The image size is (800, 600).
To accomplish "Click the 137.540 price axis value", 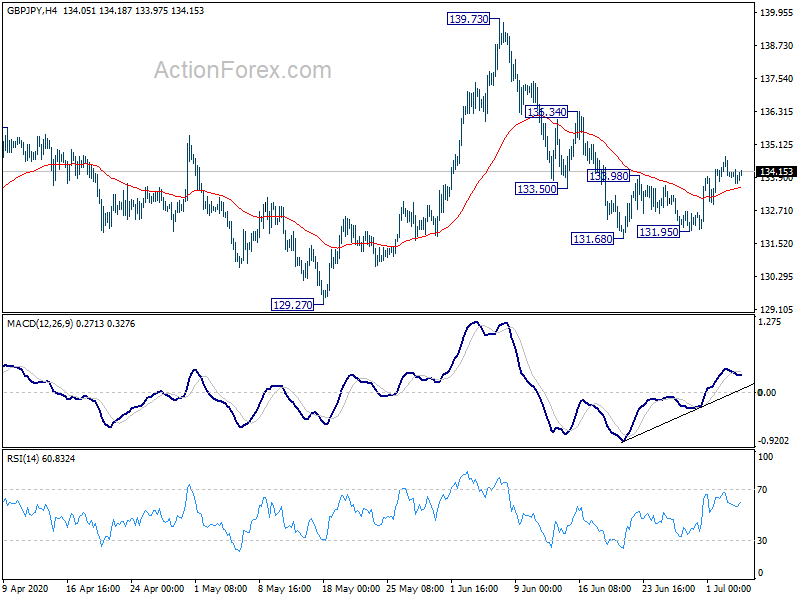I will click(x=777, y=79).
